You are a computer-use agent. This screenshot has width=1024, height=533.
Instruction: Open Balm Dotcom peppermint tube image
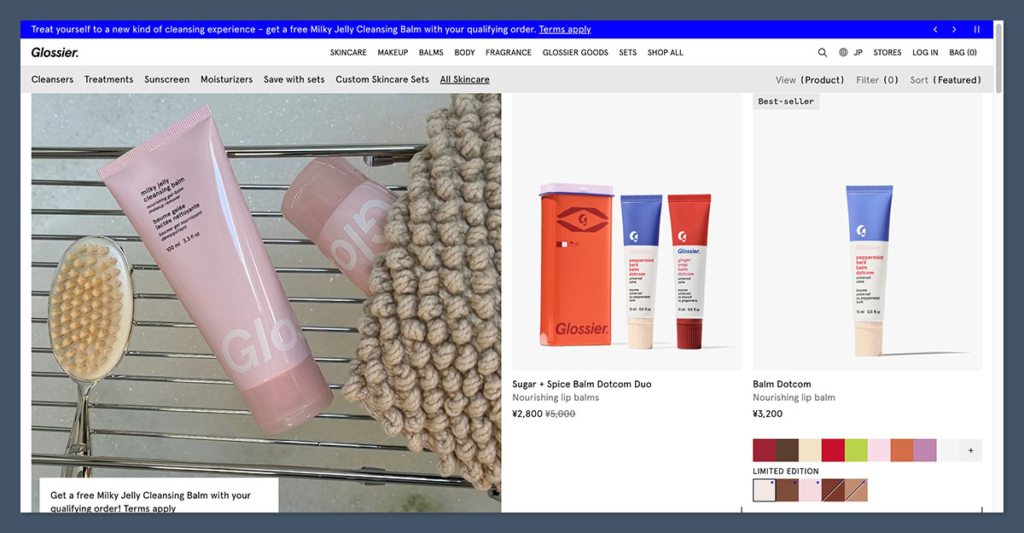(x=867, y=232)
